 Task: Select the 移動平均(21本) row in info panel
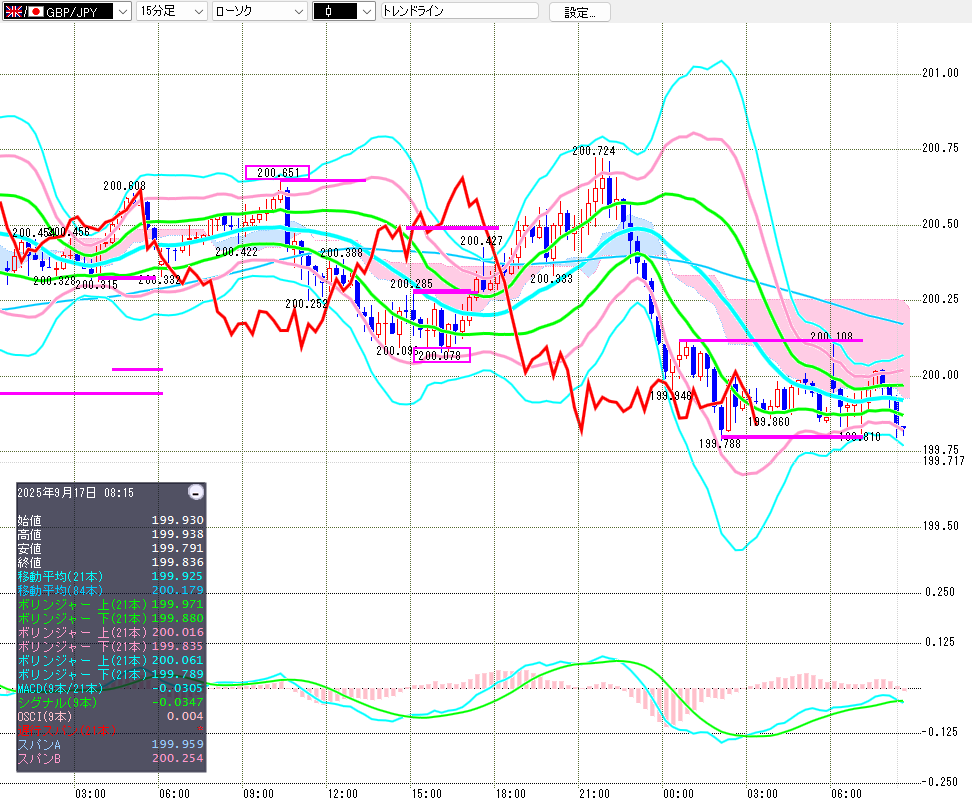[110, 577]
